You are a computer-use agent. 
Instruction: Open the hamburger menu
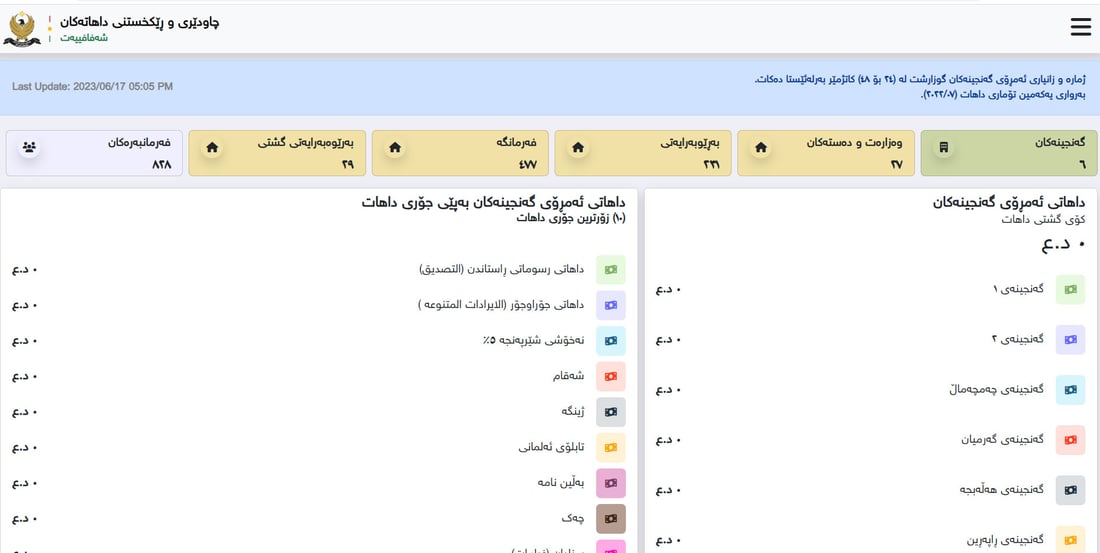1080,27
